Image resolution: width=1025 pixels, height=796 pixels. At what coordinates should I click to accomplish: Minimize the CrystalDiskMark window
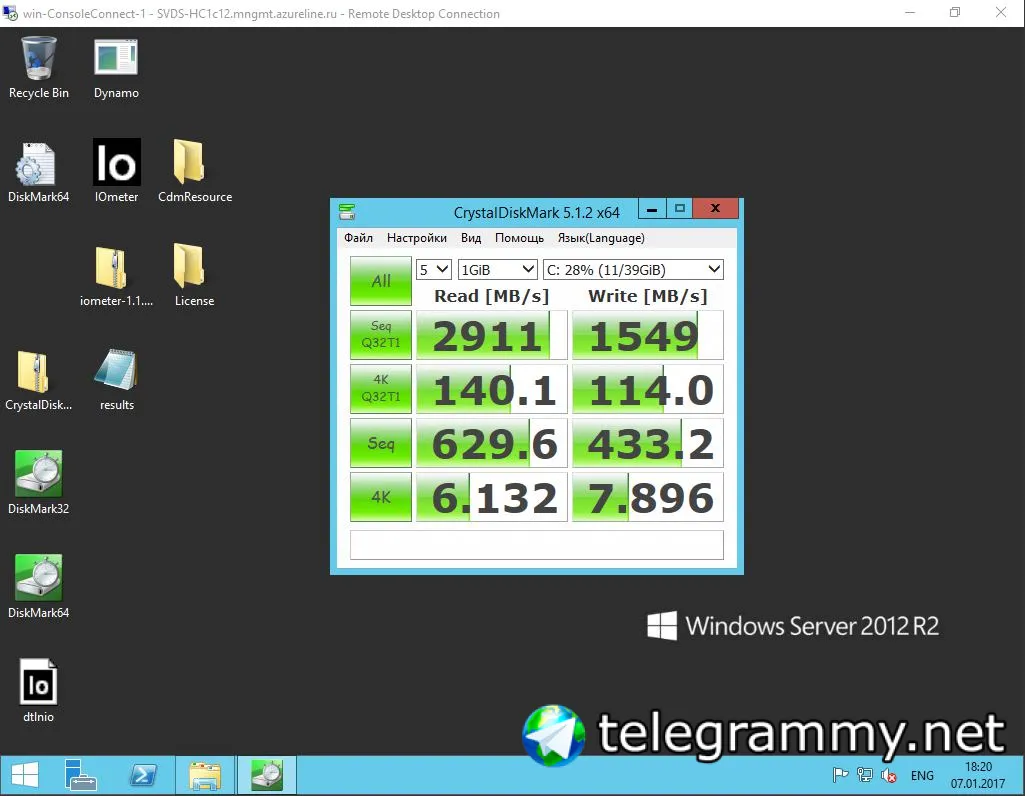(652, 209)
